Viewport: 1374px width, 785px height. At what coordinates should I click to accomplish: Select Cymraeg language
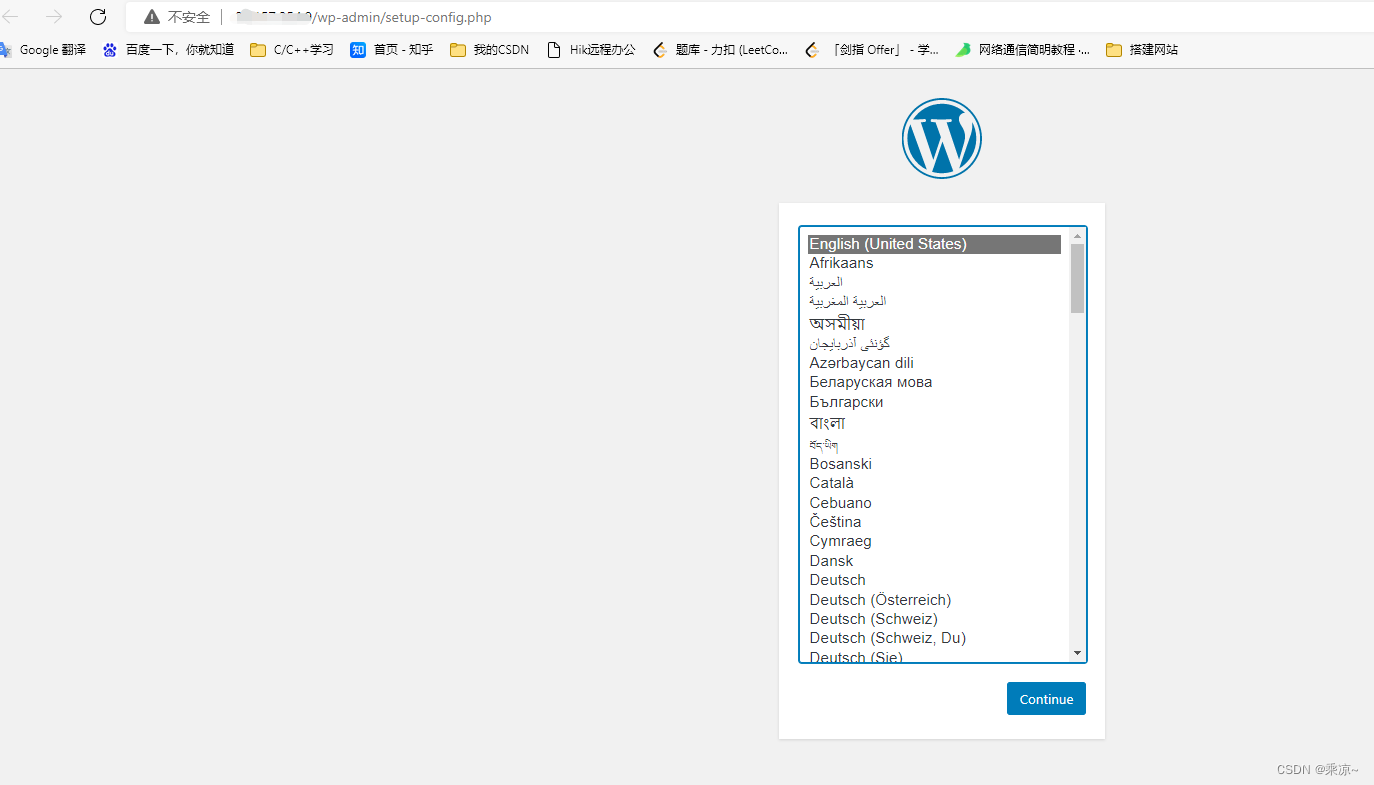pyautogui.click(x=934, y=541)
